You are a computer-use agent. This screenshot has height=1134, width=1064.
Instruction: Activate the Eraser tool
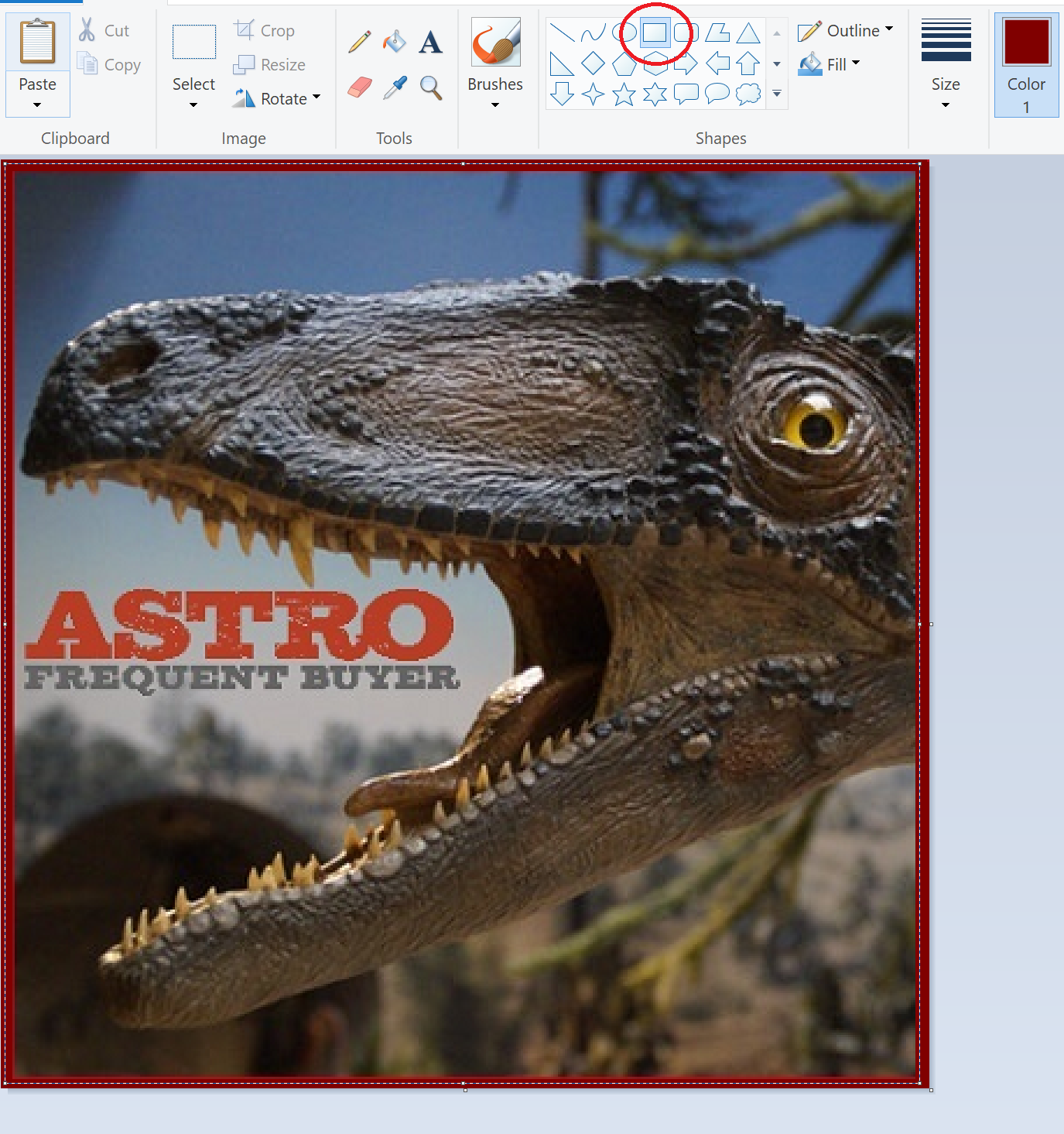359,87
